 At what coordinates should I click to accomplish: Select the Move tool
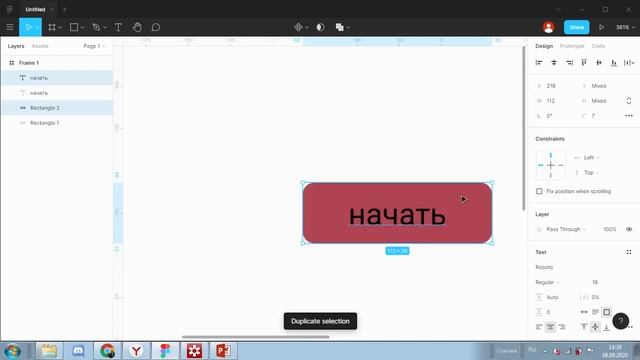[28, 27]
